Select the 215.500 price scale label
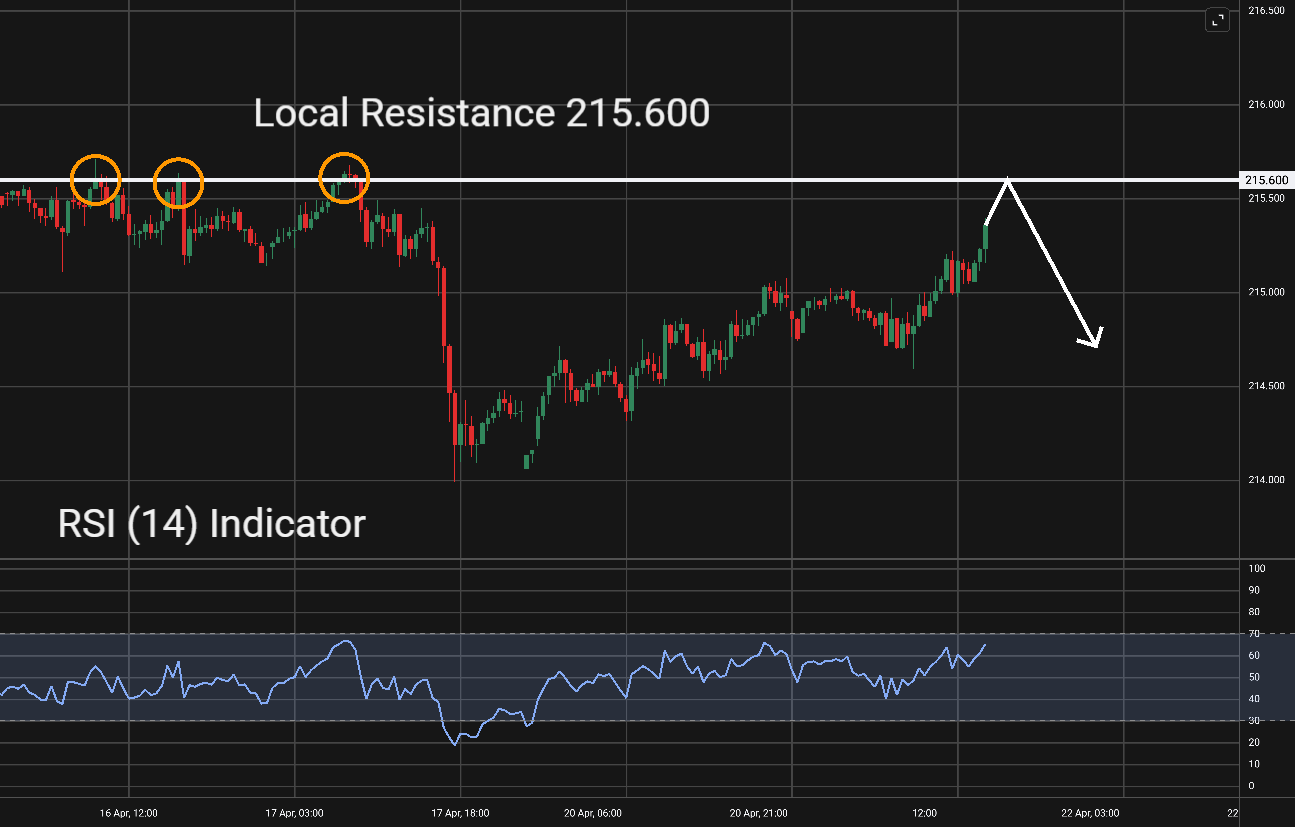The height and width of the screenshot is (827, 1295). (1266, 198)
